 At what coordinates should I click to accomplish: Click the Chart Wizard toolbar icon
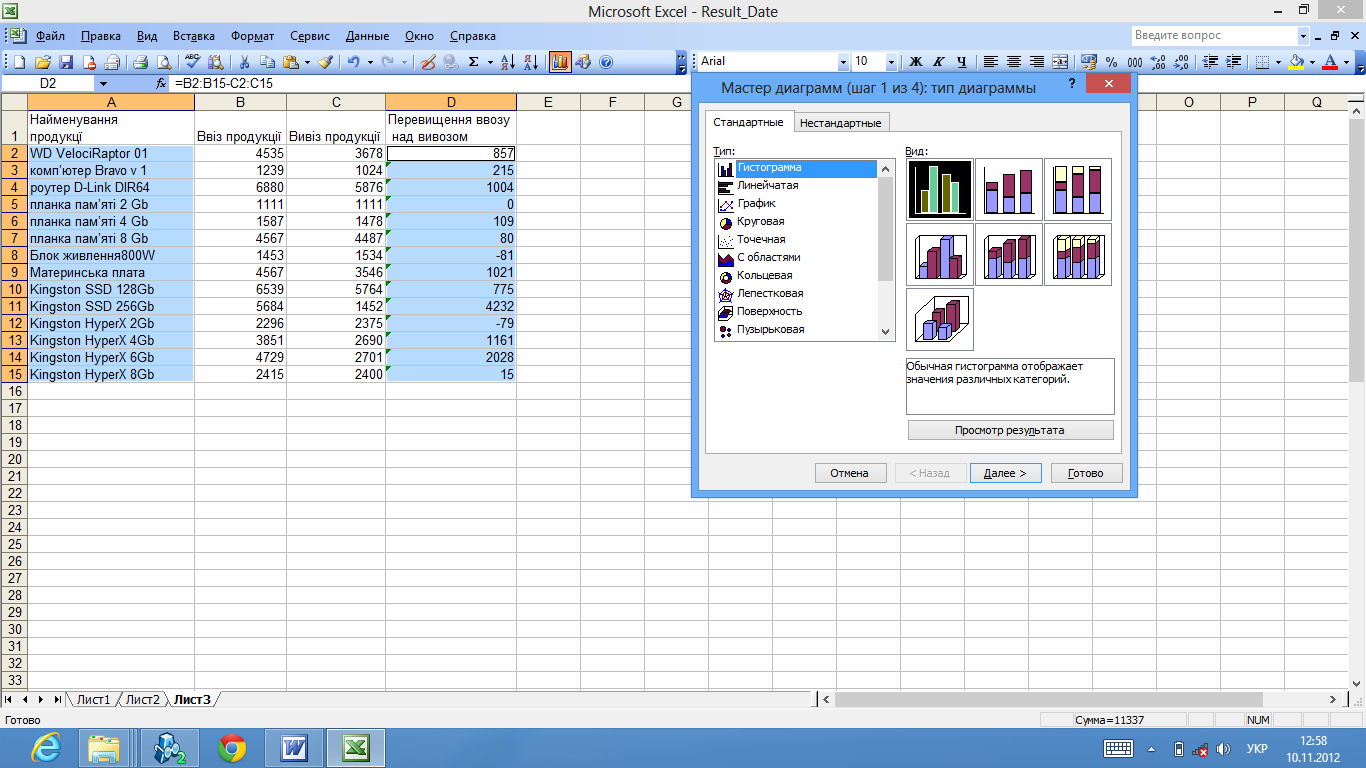coord(560,62)
